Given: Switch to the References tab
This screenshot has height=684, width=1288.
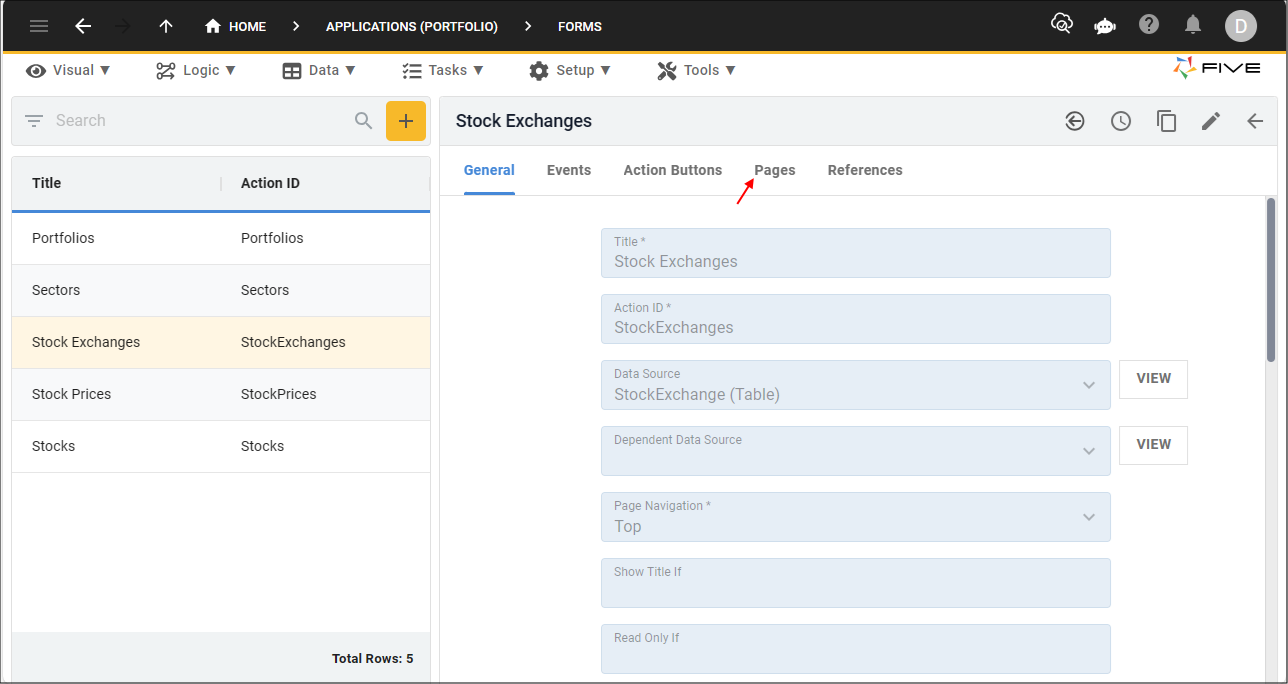Looking at the screenshot, I should click(x=865, y=170).
